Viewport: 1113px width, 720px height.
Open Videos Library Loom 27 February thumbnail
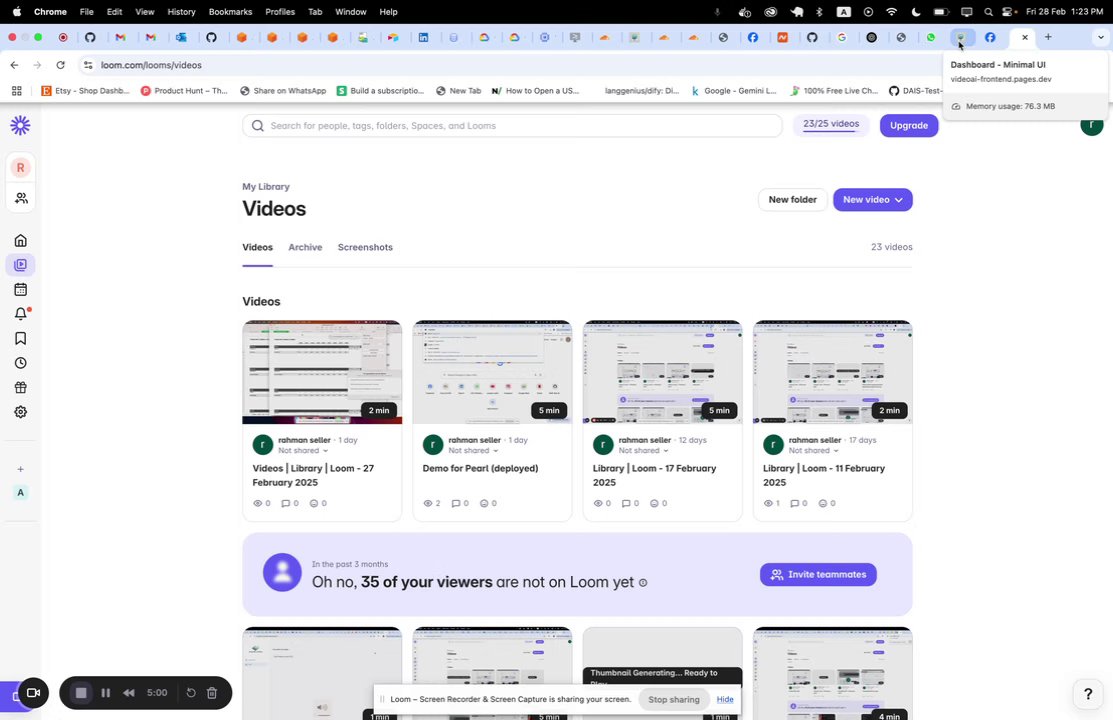tap(322, 372)
